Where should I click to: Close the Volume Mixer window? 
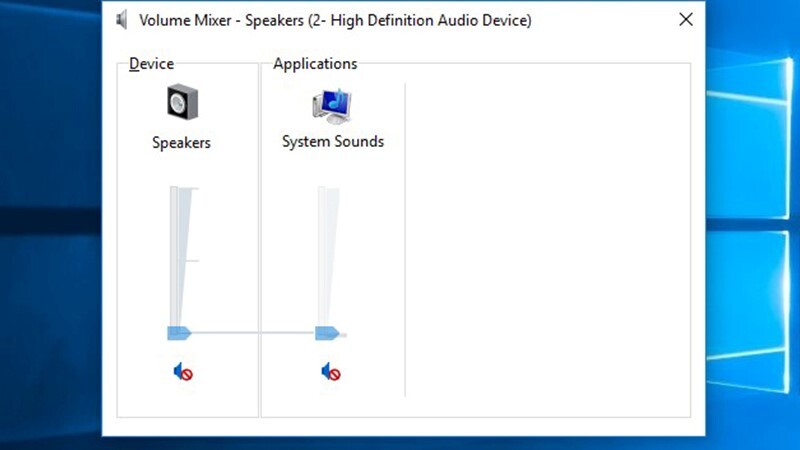(x=686, y=19)
